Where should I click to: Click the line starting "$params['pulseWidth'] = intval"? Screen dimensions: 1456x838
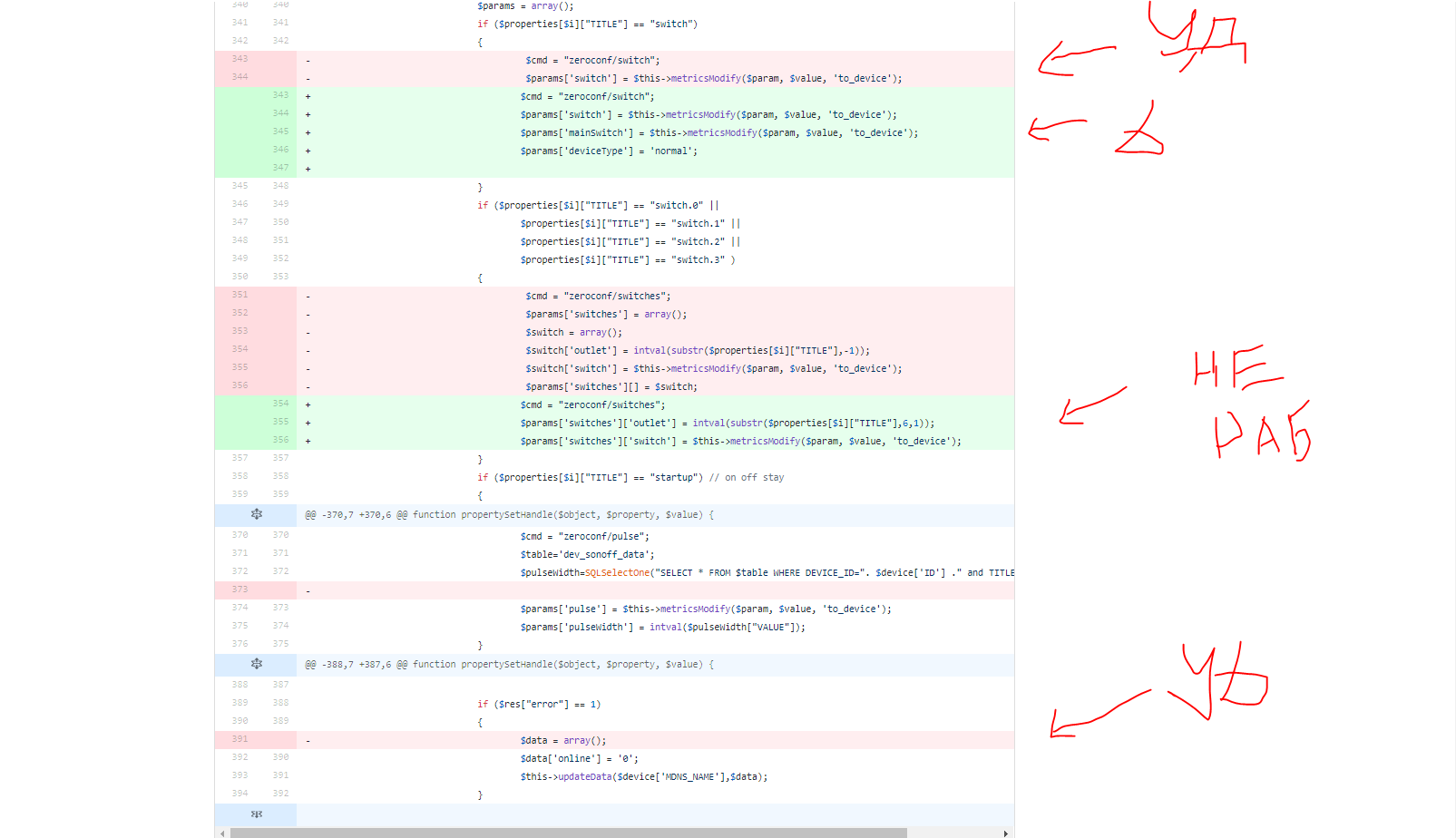pyautogui.click(x=662, y=628)
